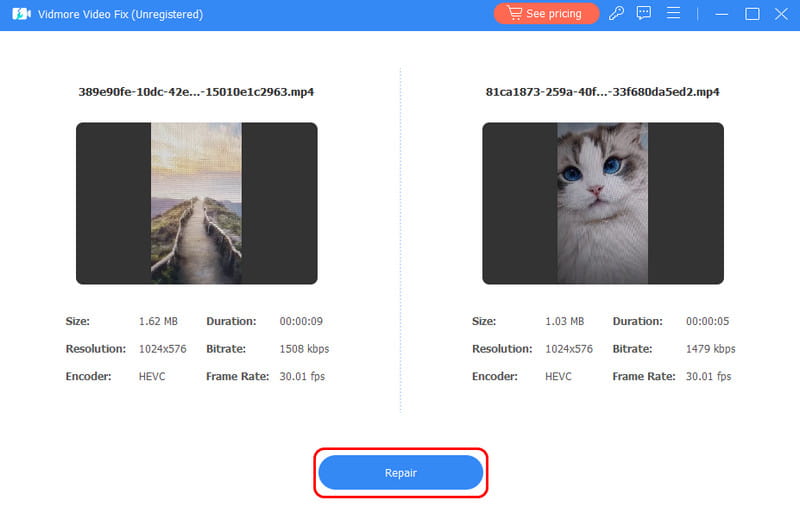This screenshot has height=513, width=800.
Task: Select the pathway landscape video thumbnail
Action: (196, 203)
